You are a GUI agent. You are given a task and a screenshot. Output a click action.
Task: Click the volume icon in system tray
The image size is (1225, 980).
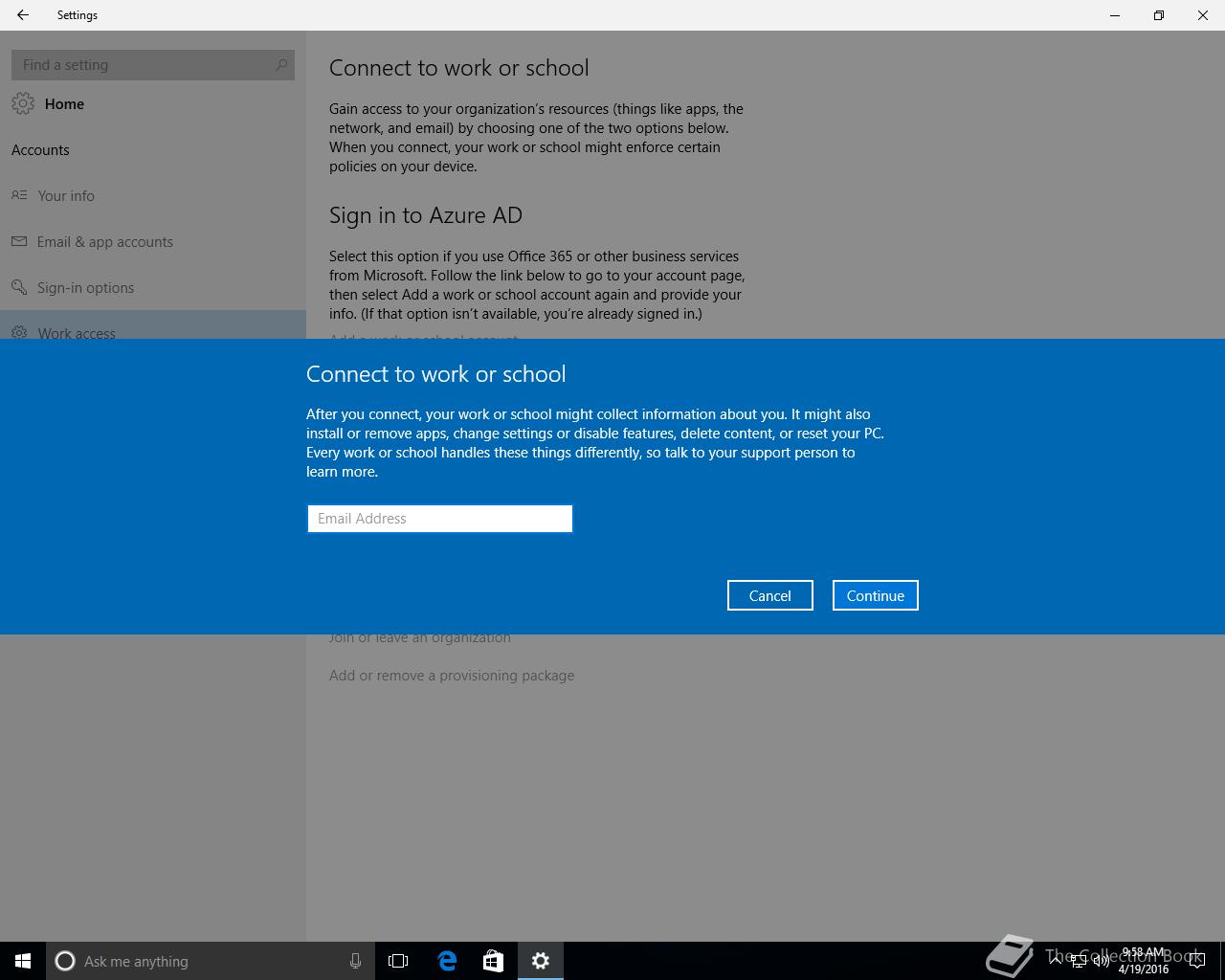(1101, 961)
